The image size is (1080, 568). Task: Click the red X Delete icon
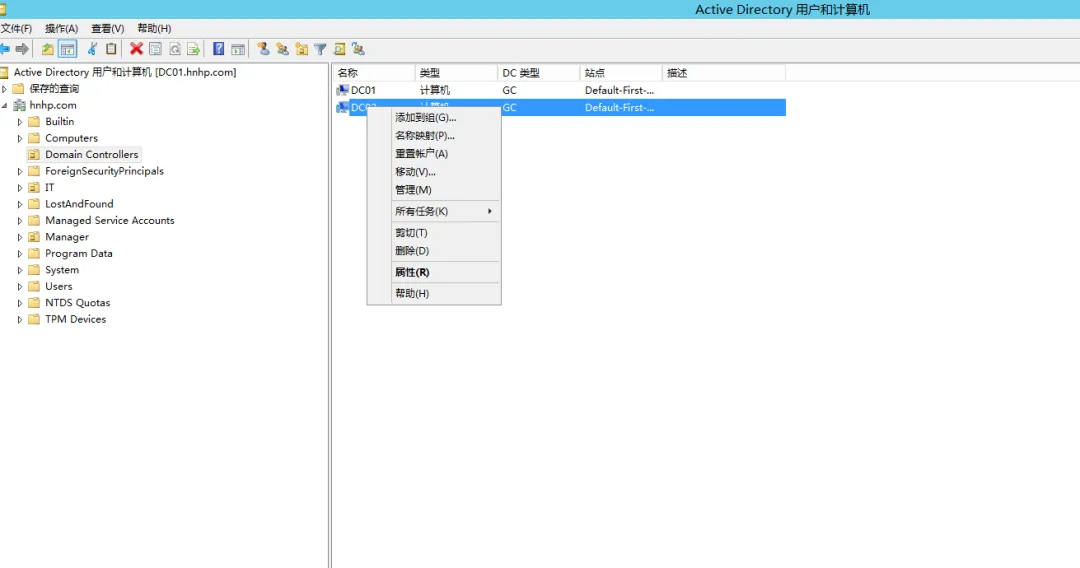[136, 49]
